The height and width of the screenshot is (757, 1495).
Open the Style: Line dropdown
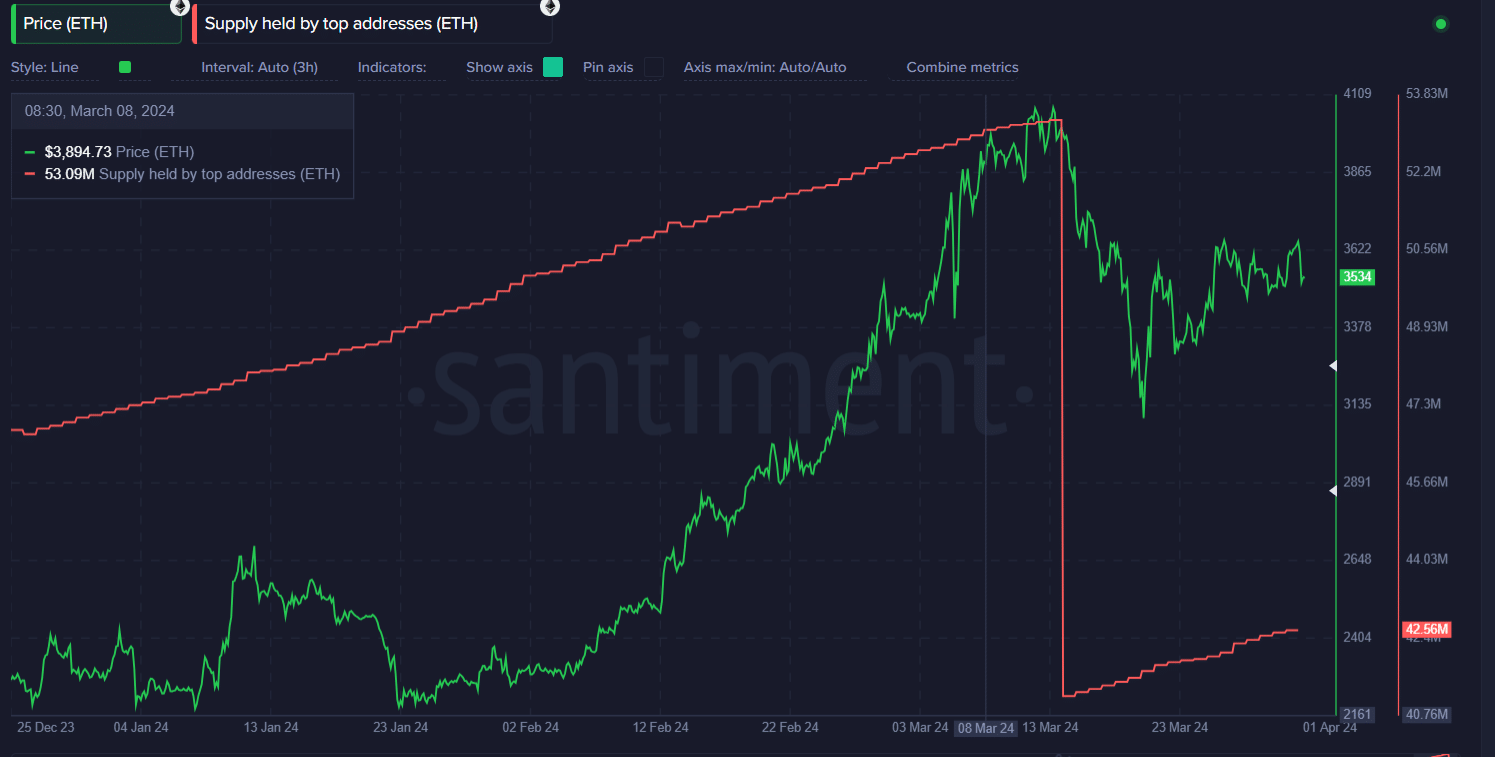point(45,68)
